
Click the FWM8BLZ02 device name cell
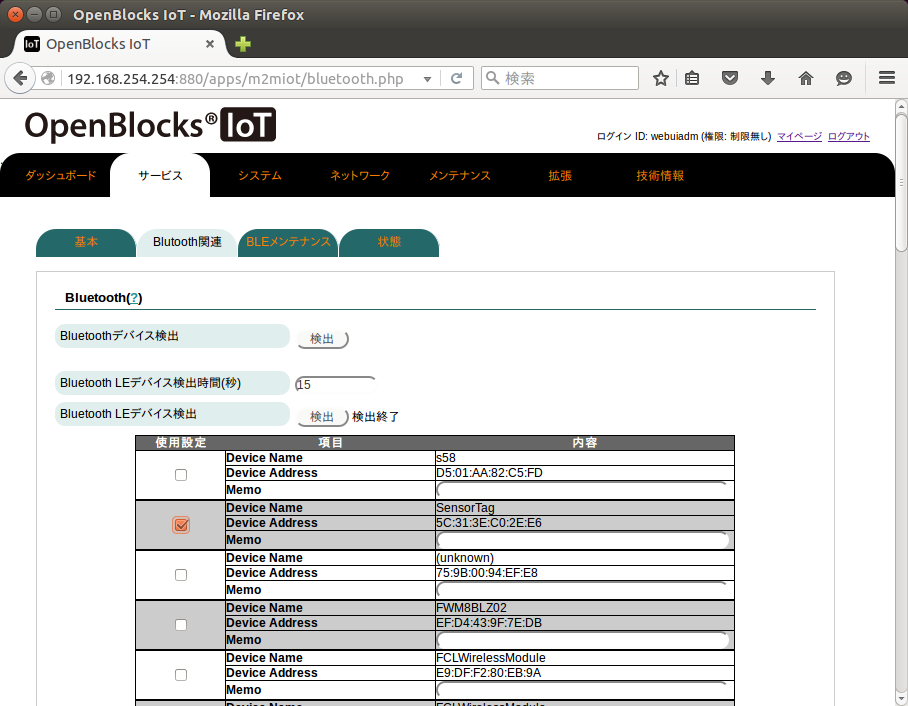(584, 608)
